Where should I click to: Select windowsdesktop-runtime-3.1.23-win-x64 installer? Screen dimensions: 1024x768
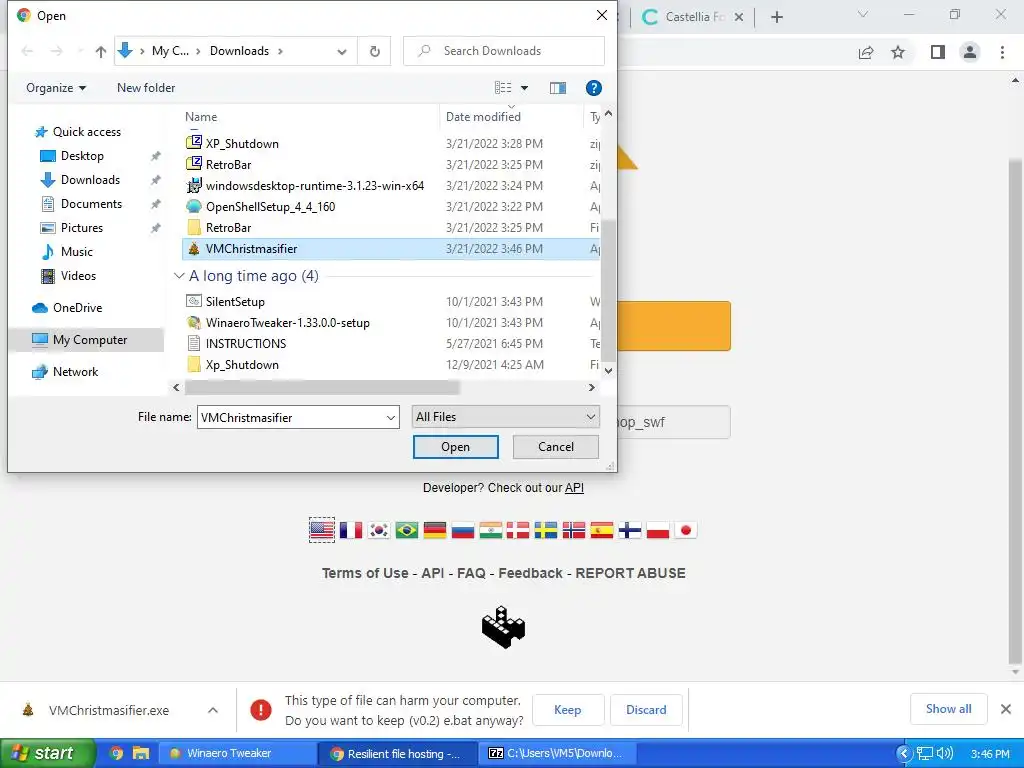point(315,185)
